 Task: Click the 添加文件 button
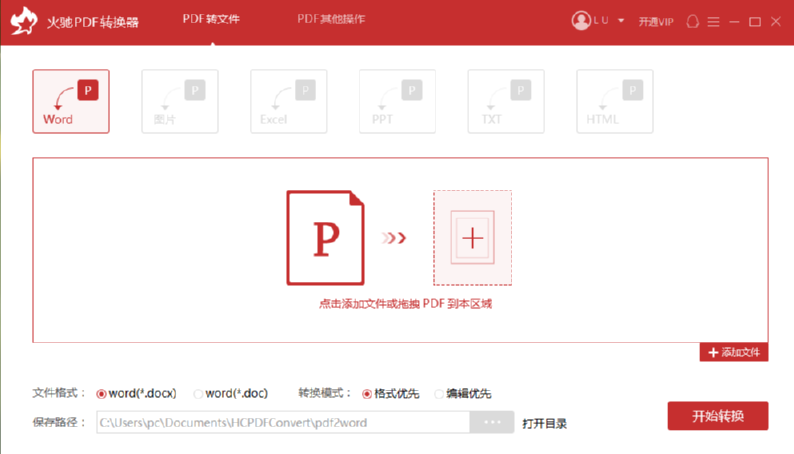734,352
